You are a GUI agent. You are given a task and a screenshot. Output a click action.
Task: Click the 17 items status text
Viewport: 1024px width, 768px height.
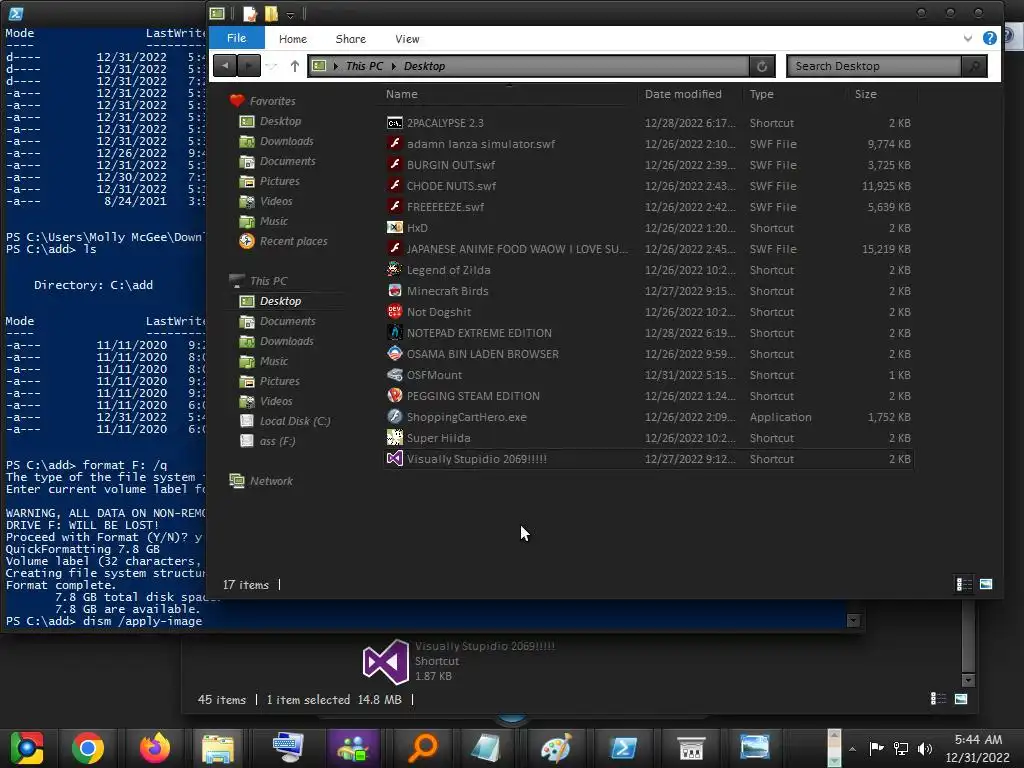(246, 584)
